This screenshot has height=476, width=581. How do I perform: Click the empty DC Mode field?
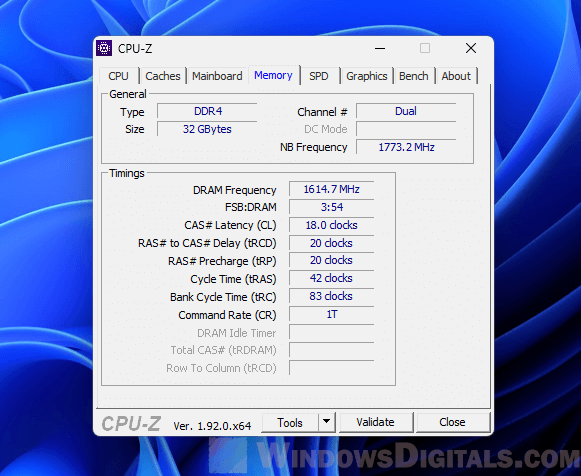(406, 129)
